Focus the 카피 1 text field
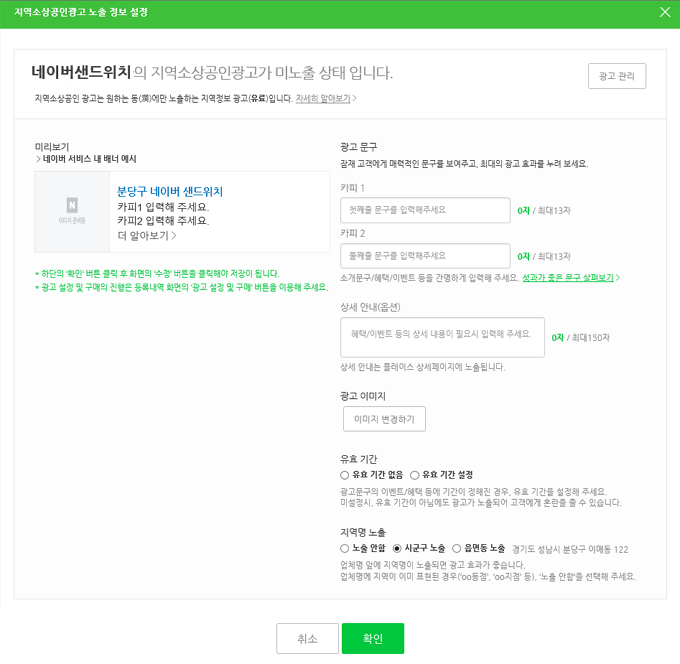The width and height of the screenshot is (680, 664). point(425,210)
